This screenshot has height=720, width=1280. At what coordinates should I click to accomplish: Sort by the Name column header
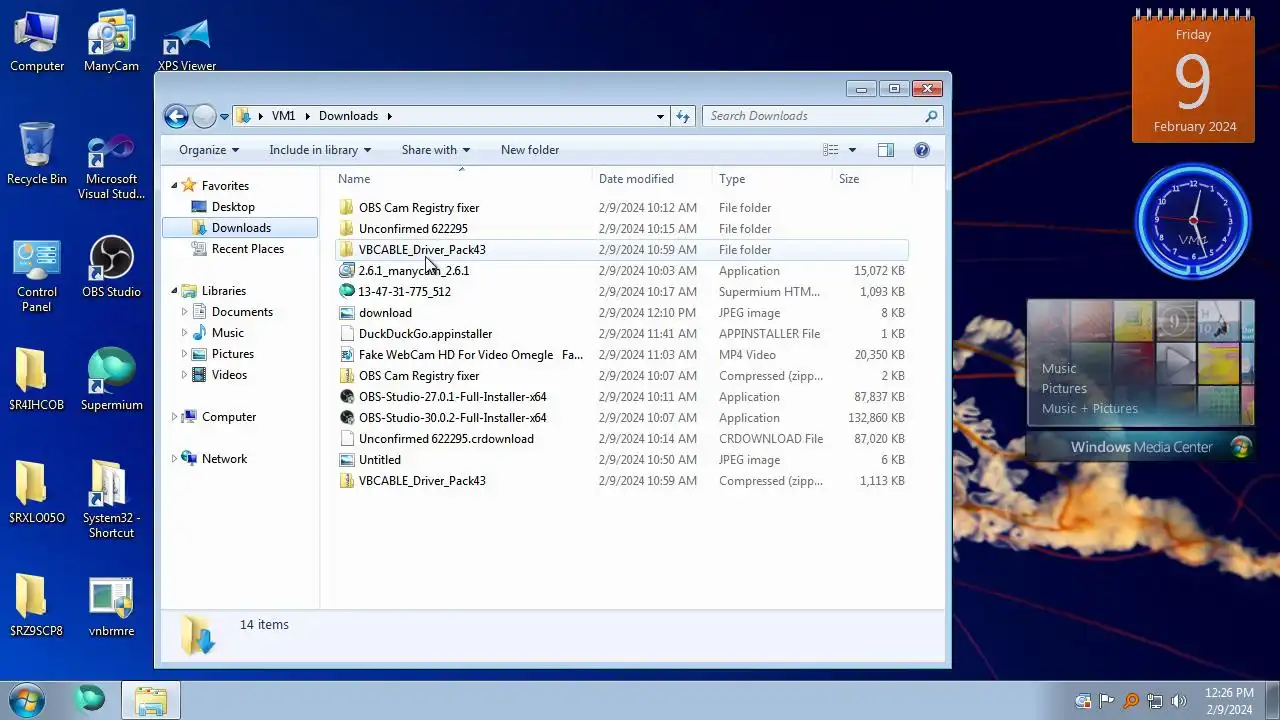pyautogui.click(x=461, y=179)
